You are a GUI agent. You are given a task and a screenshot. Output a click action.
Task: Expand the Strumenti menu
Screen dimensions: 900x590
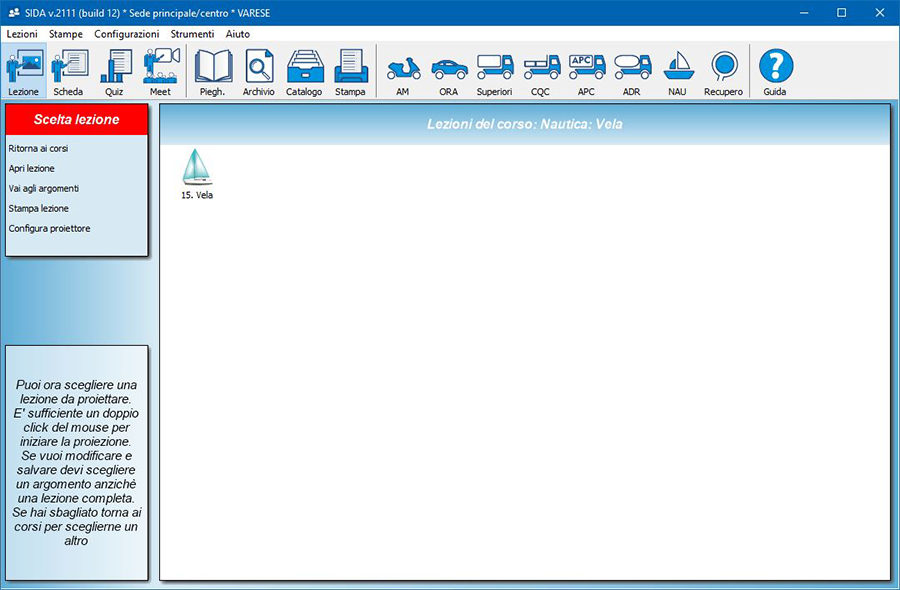coord(192,34)
